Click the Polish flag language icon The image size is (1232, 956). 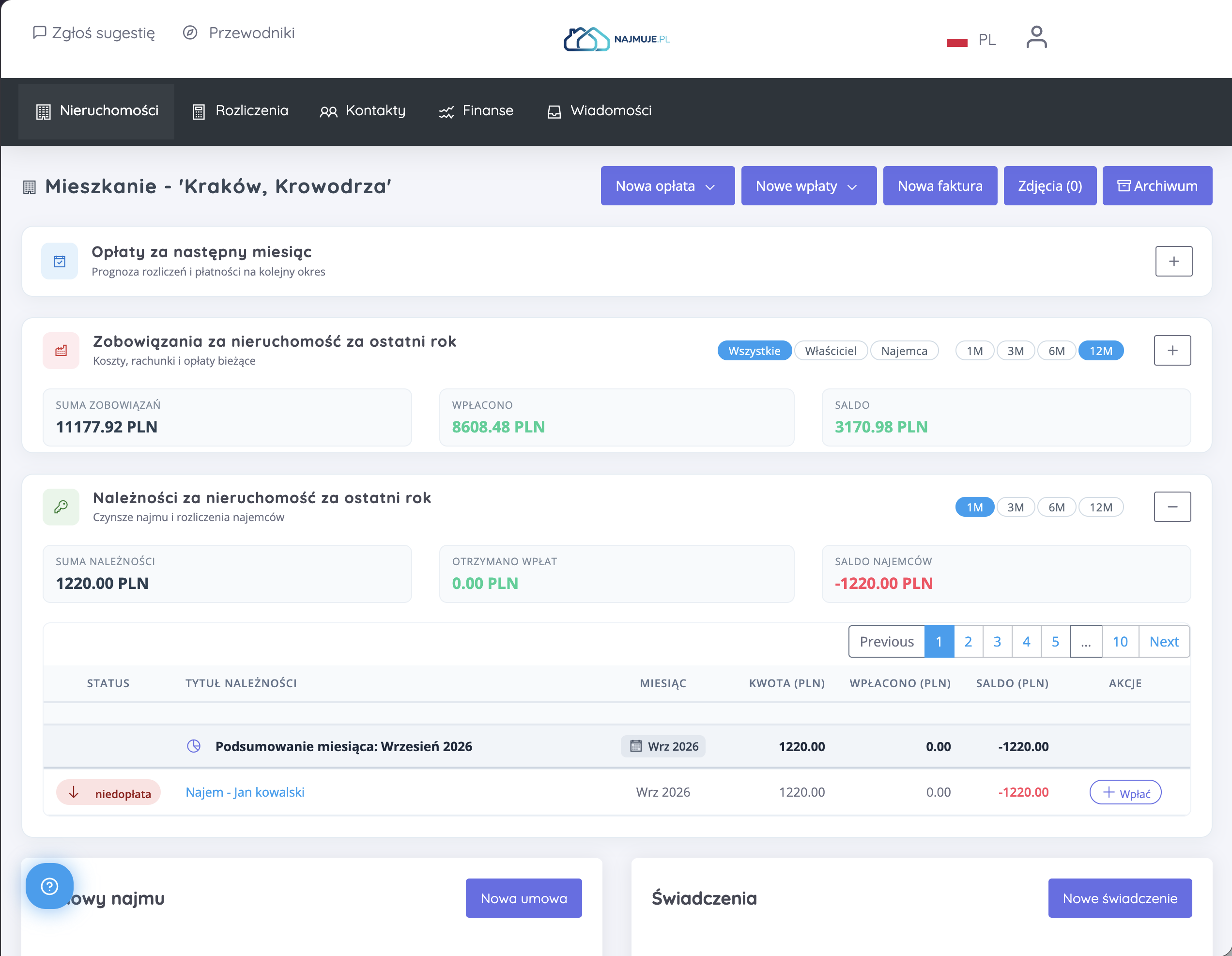click(x=957, y=41)
